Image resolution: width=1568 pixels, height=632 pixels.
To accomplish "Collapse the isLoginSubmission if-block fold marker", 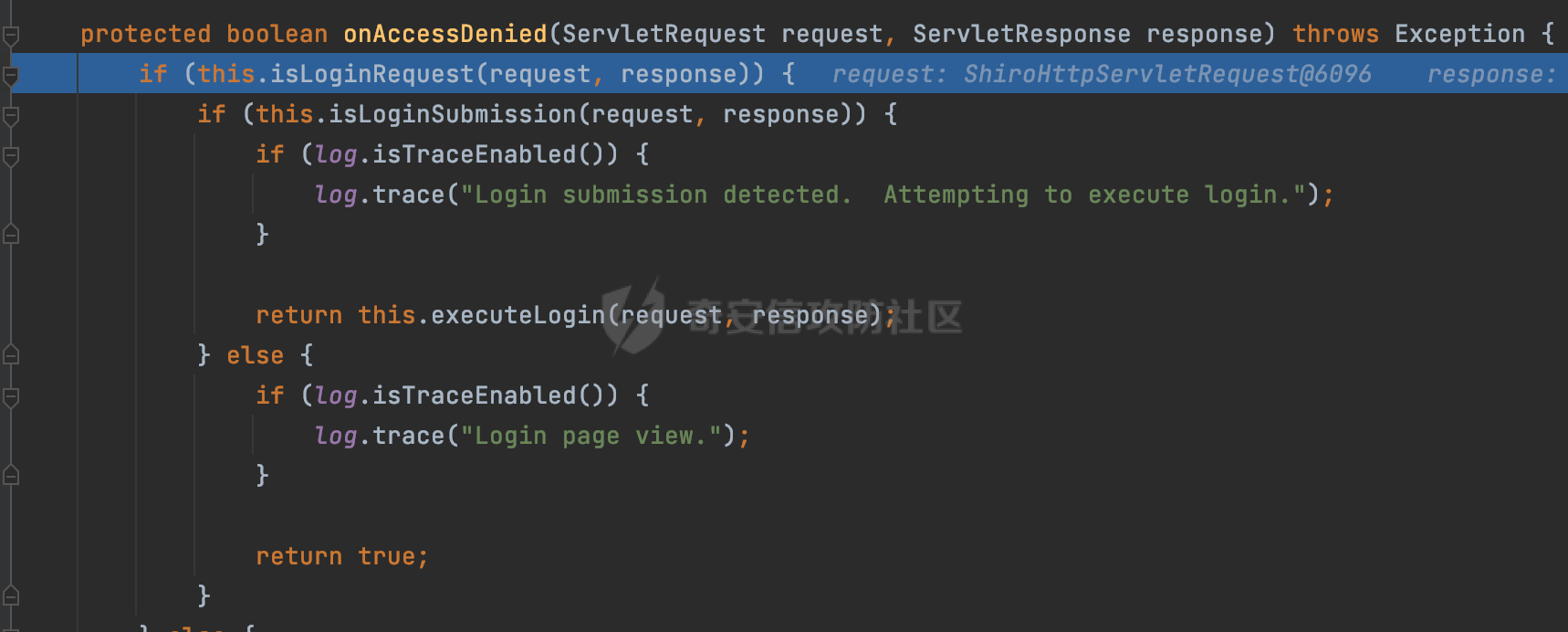I will pyautogui.click(x=11, y=117).
